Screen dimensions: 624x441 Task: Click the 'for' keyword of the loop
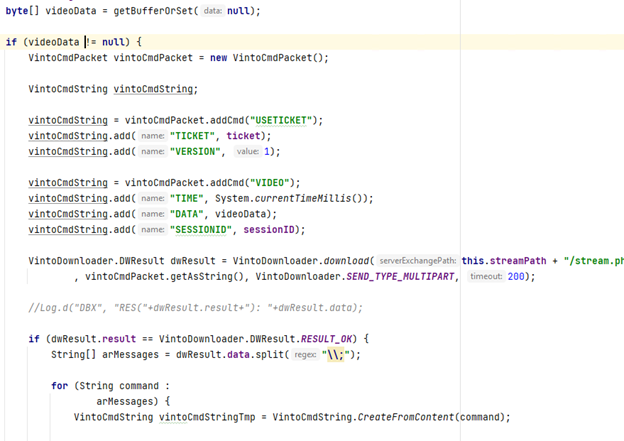tap(59, 386)
